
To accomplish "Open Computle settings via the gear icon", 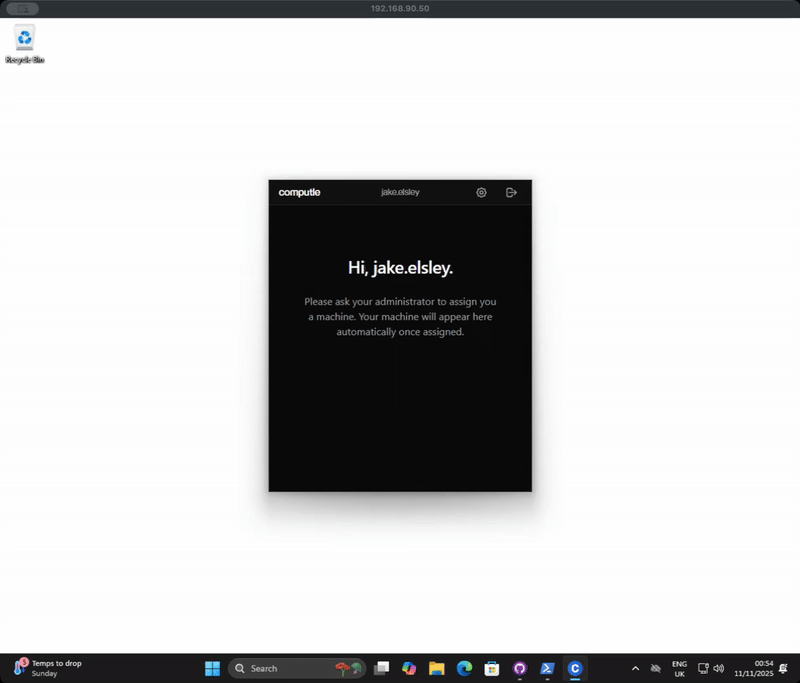I will click(x=481, y=192).
